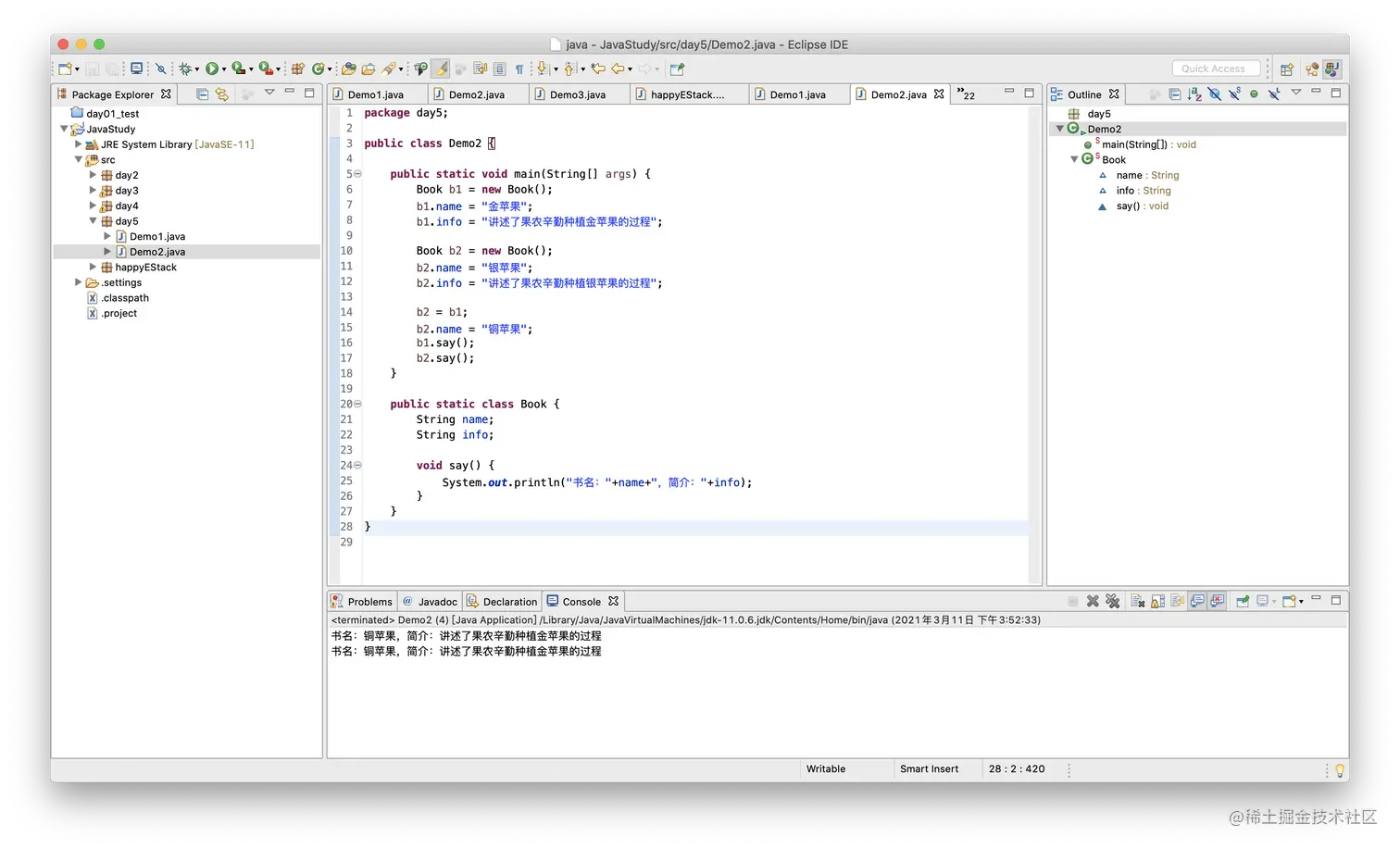Click Last Edit Location icon
Screen dimensions: 1400x849
[598, 69]
